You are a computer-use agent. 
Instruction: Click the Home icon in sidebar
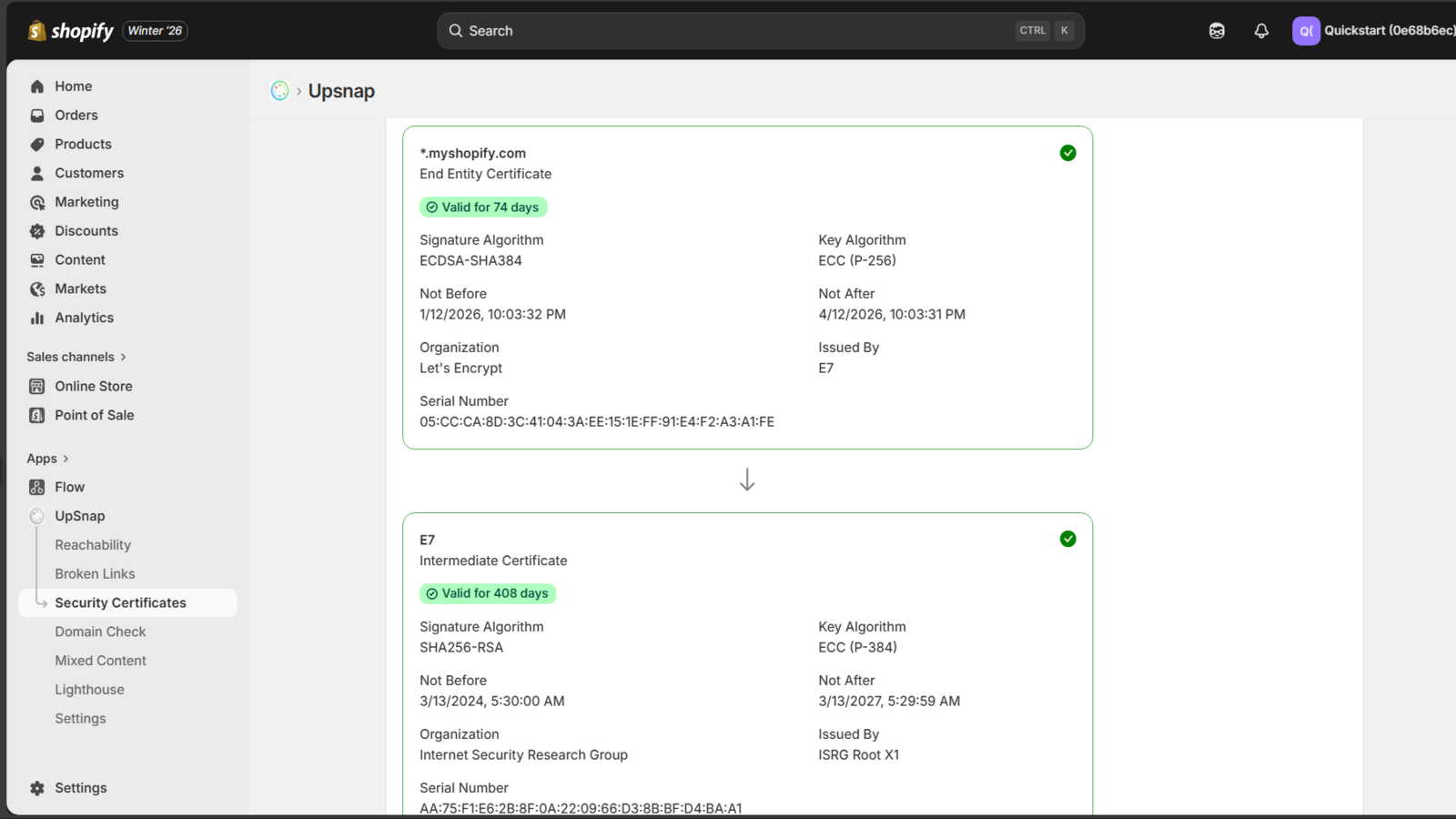pos(37,86)
